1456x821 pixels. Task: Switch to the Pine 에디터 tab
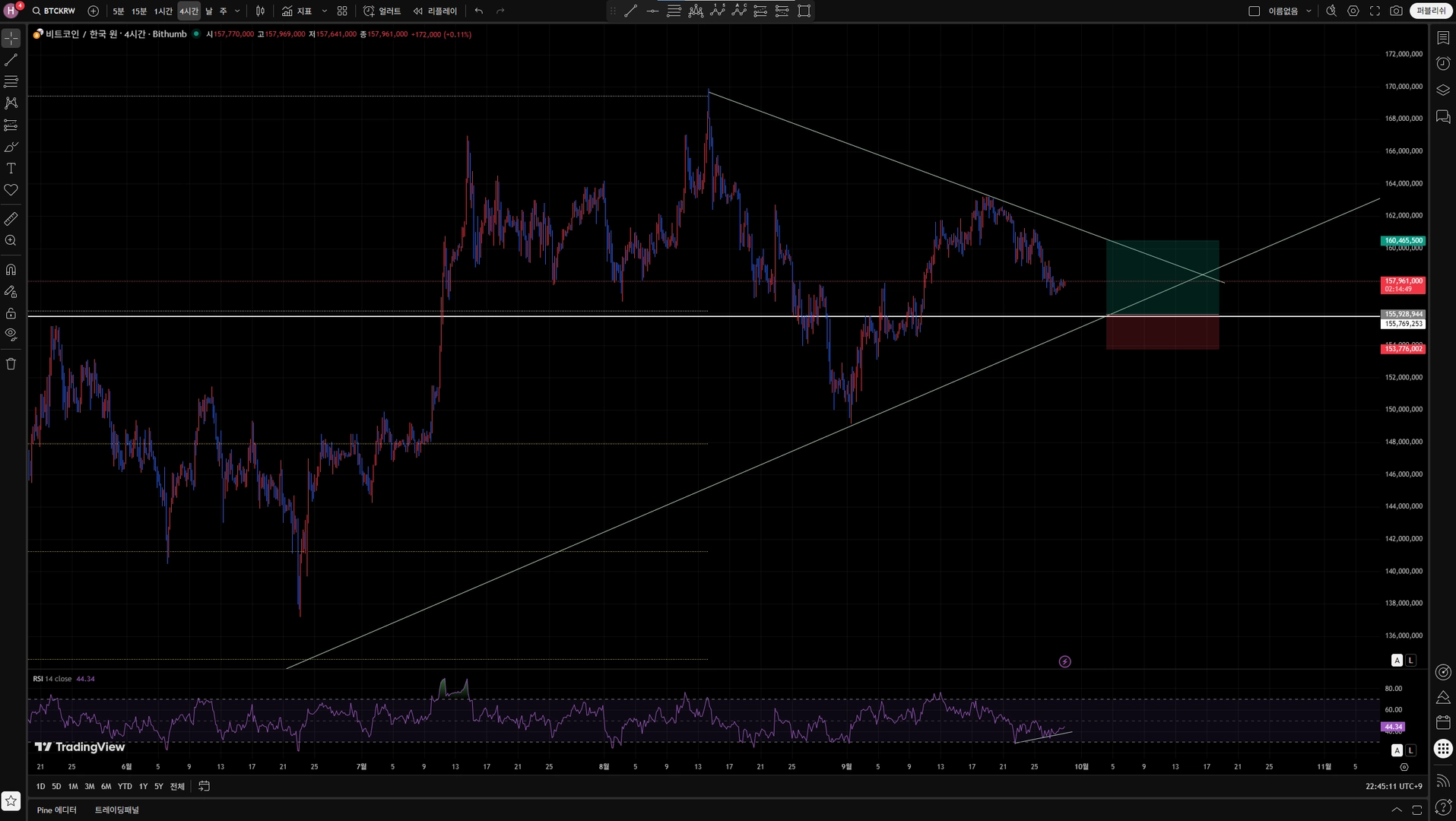57,810
